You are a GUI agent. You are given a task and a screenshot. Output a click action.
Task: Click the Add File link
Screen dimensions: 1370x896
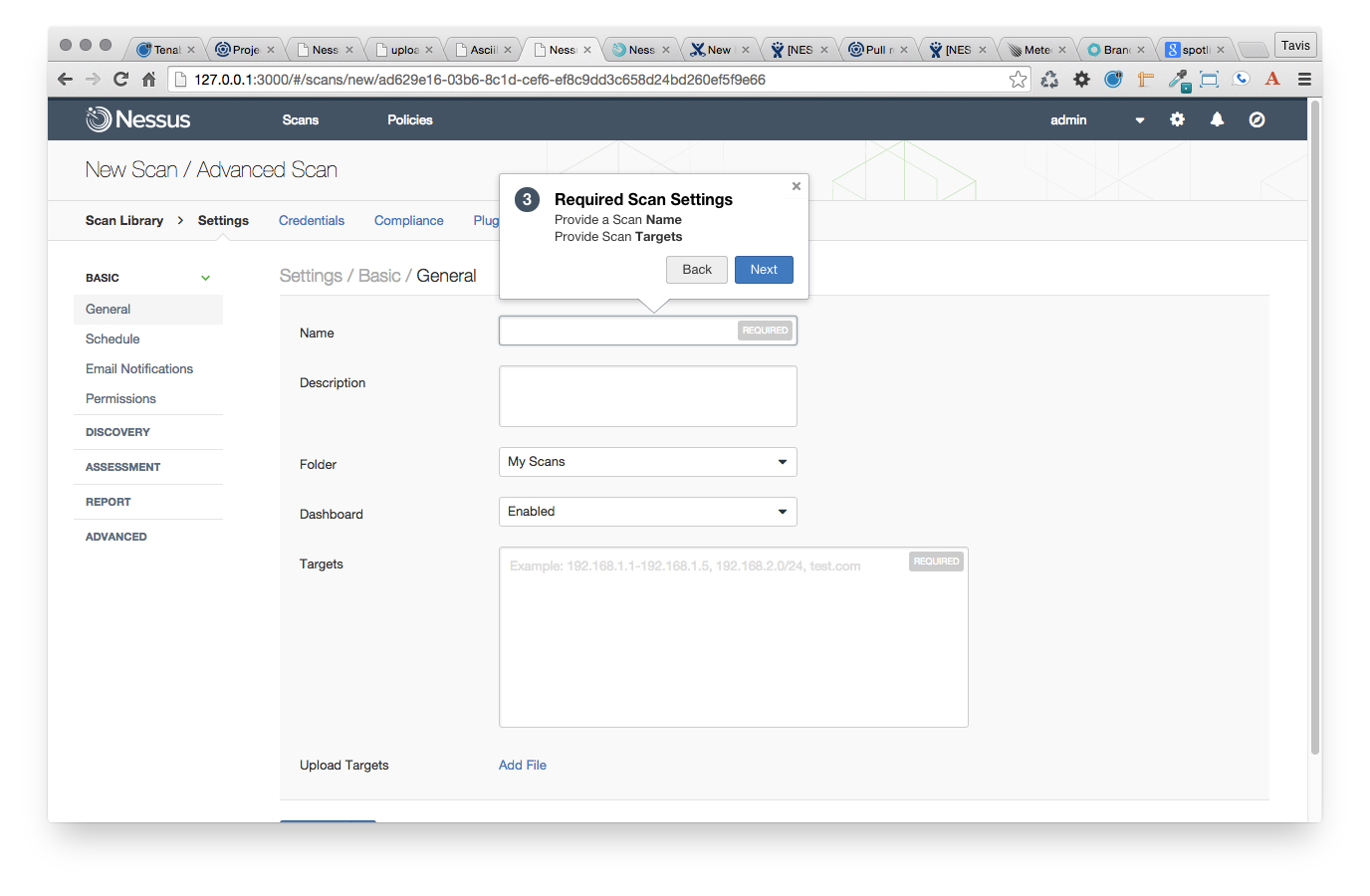point(523,765)
